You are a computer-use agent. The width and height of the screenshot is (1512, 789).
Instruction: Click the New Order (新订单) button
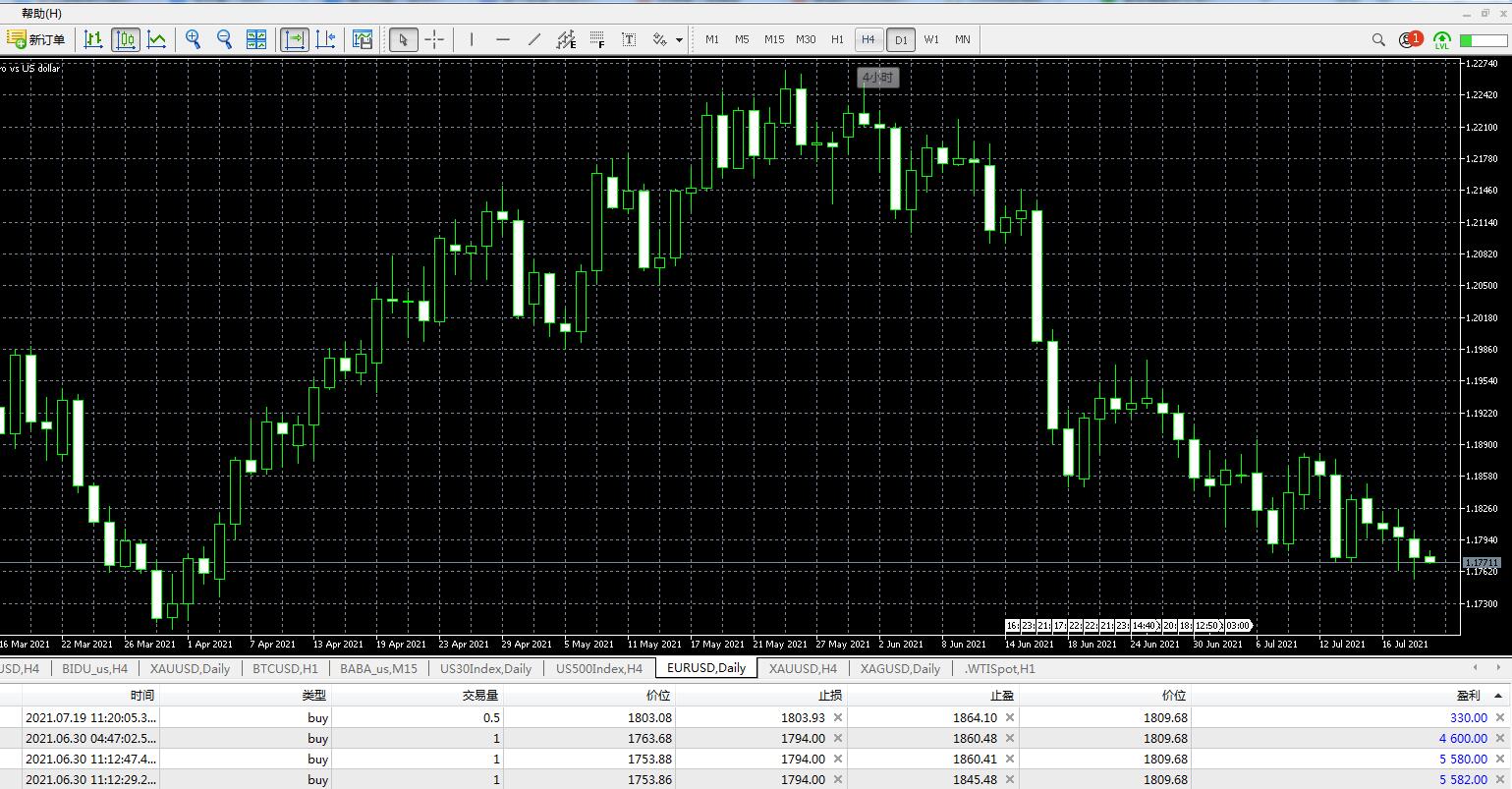pyautogui.click(x=36, y=39)
